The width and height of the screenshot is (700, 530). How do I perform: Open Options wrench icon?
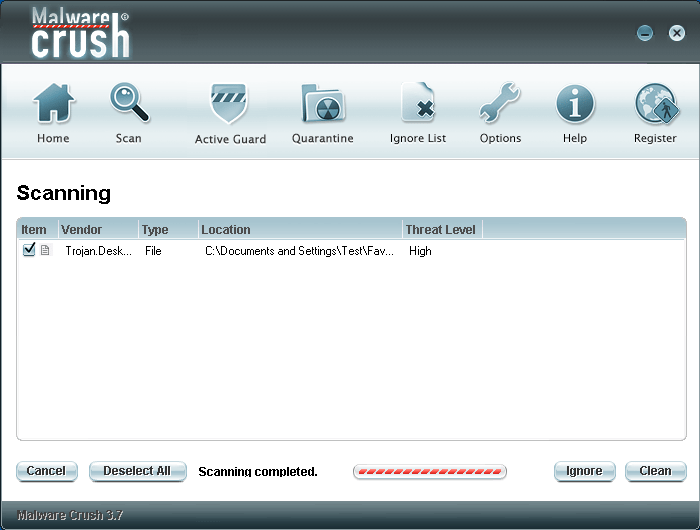coord(500,104)
